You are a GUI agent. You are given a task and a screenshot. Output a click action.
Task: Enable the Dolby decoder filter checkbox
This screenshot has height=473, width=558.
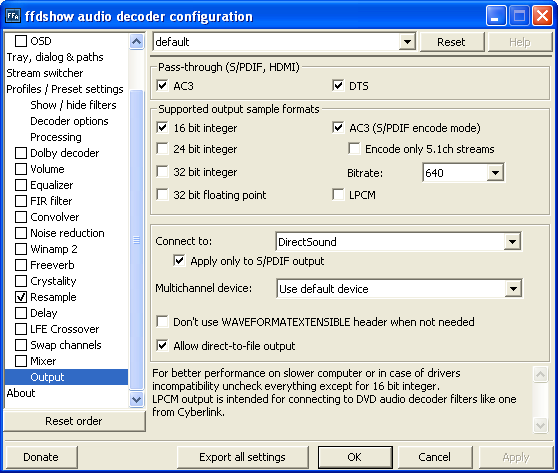click(x=21, y=153)
